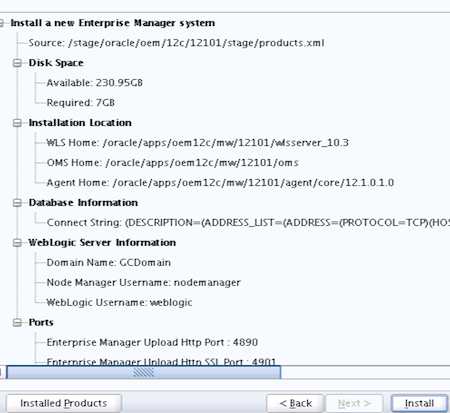This screenshot has height=413, width=450.
Task: Select the Ports heading label
Action: click(41, 323)
